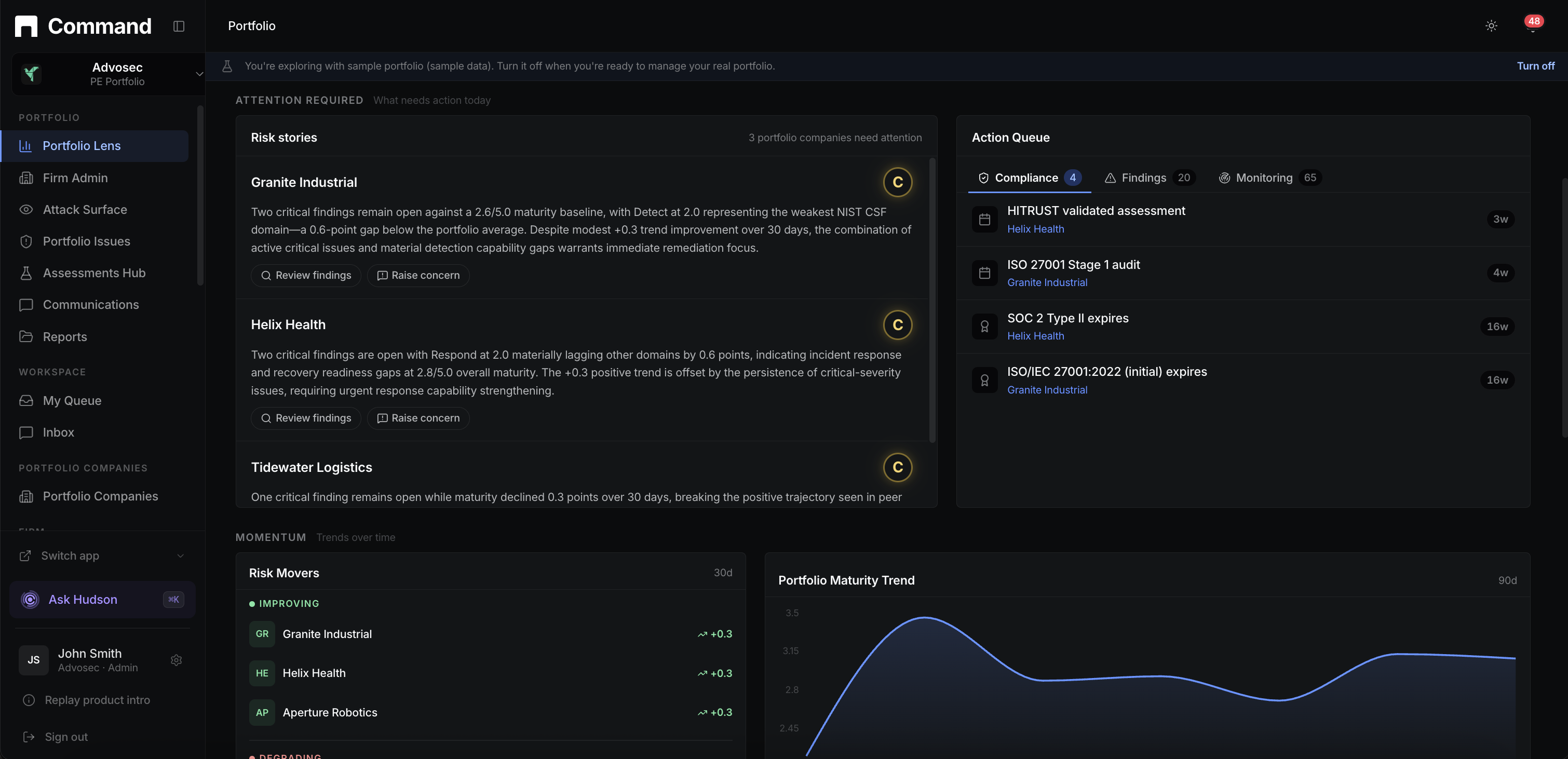
Task: Open Granite Industrial link under ISO 27001 audit
Action: click(1047, 282)
